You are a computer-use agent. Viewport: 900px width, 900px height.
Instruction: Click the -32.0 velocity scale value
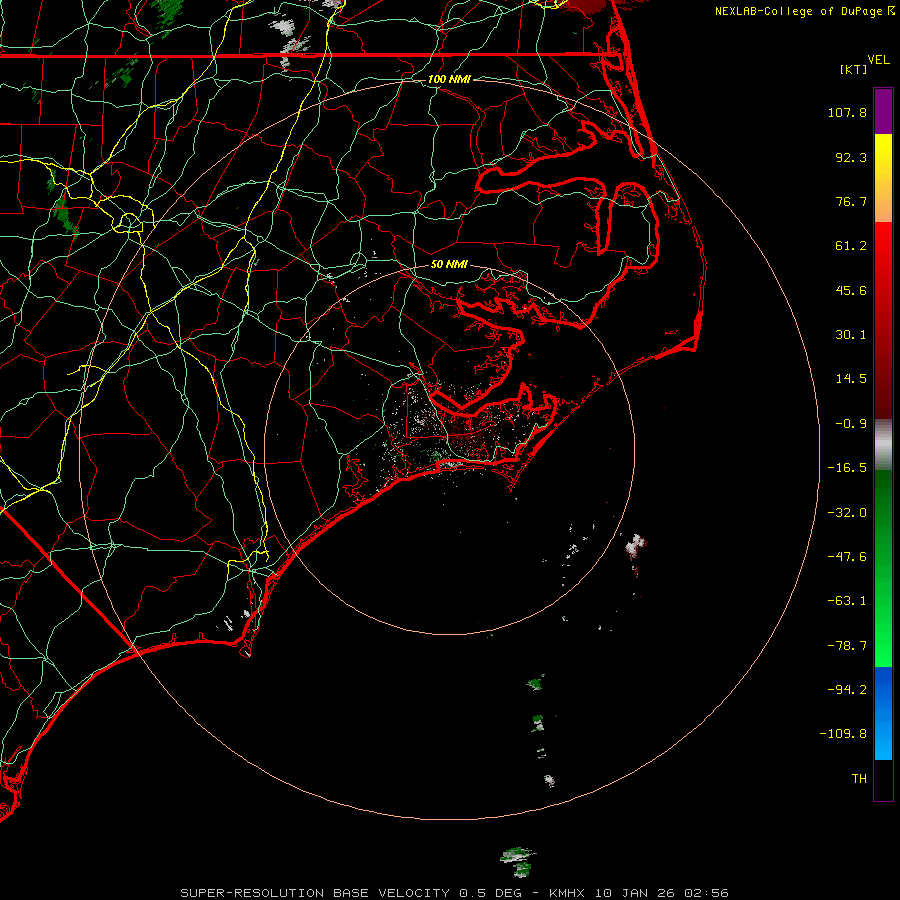pos(847,513)
